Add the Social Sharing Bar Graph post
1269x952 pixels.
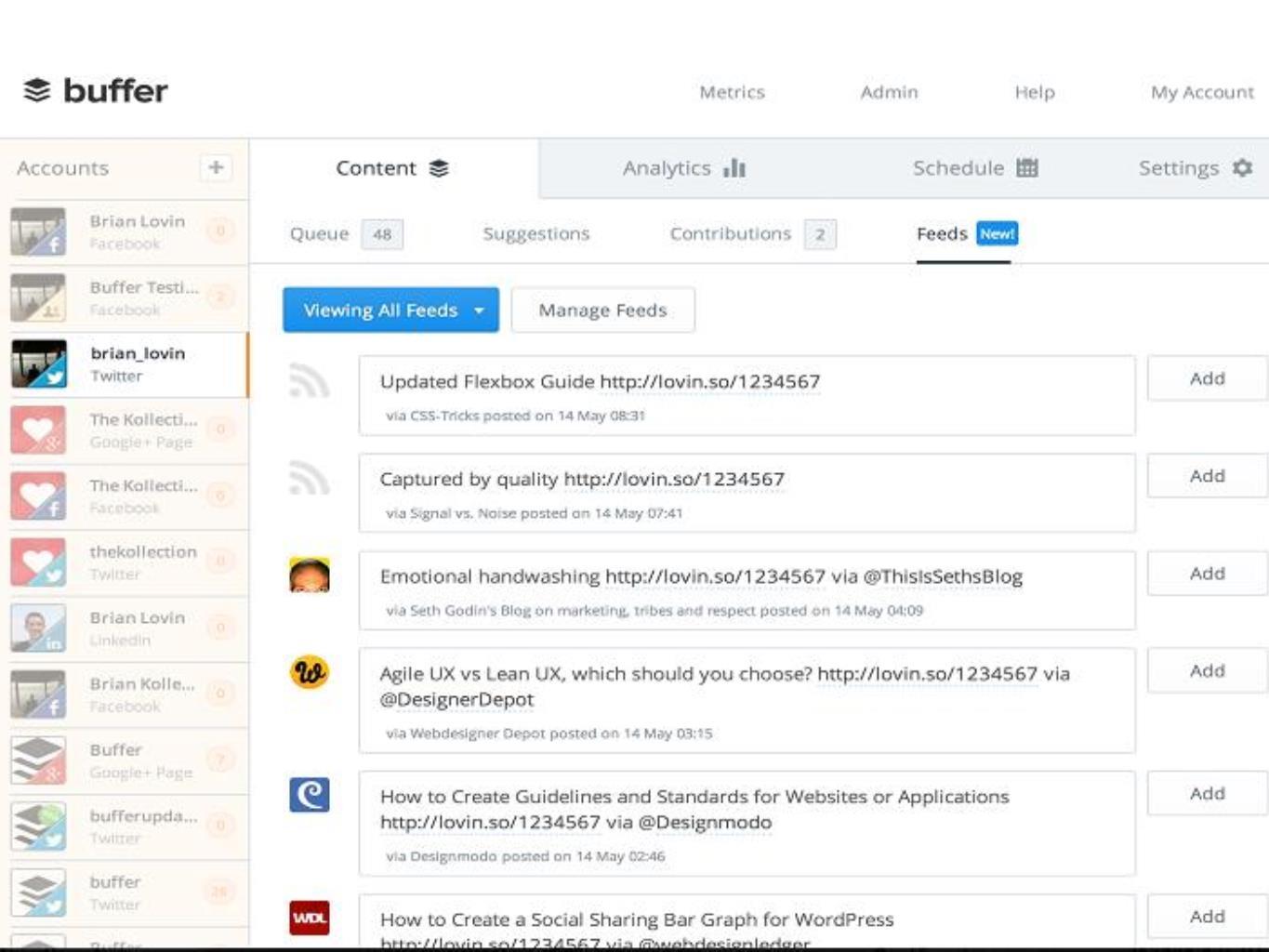point(1207,917)
